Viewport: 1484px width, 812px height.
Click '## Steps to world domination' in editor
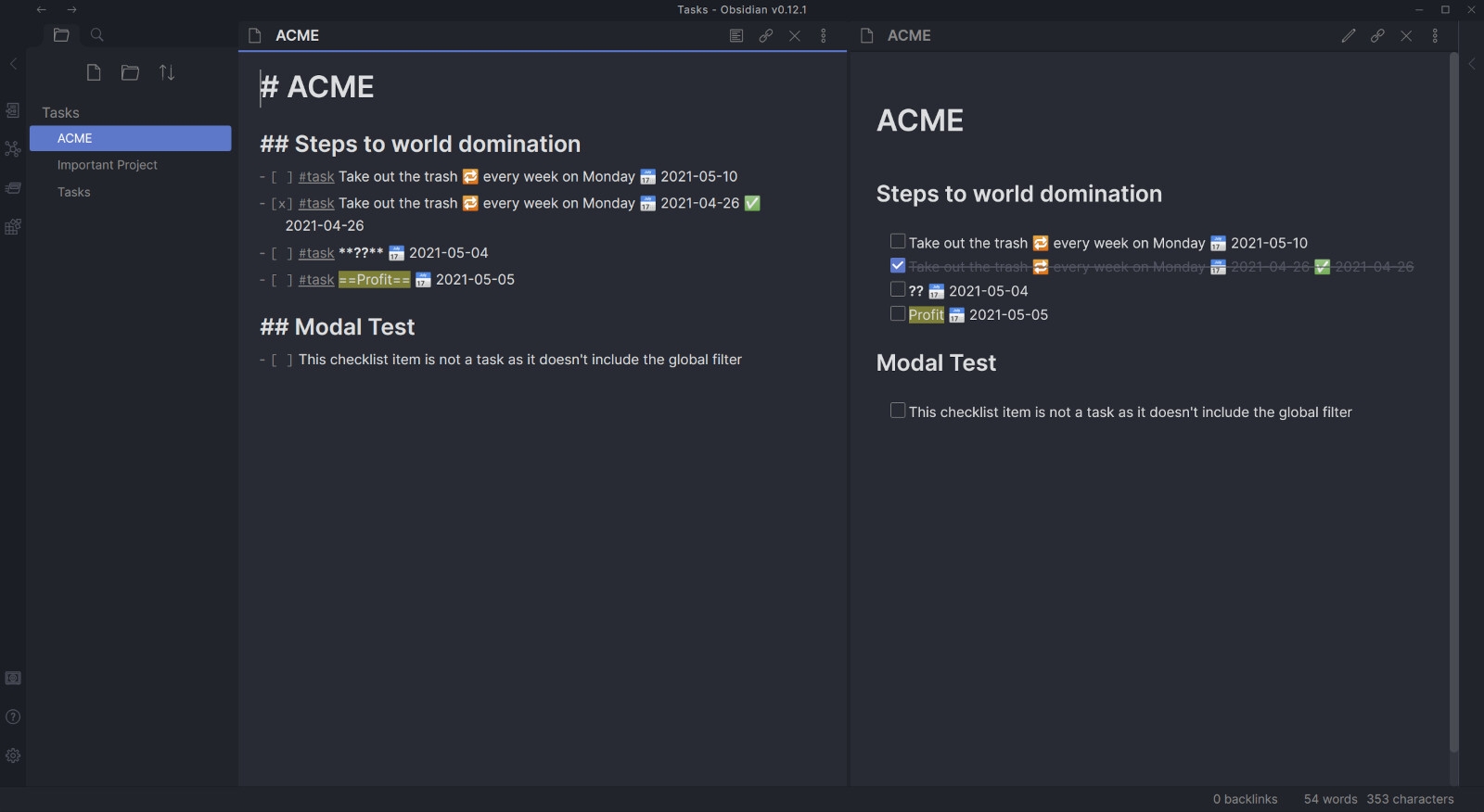(420, 145)
